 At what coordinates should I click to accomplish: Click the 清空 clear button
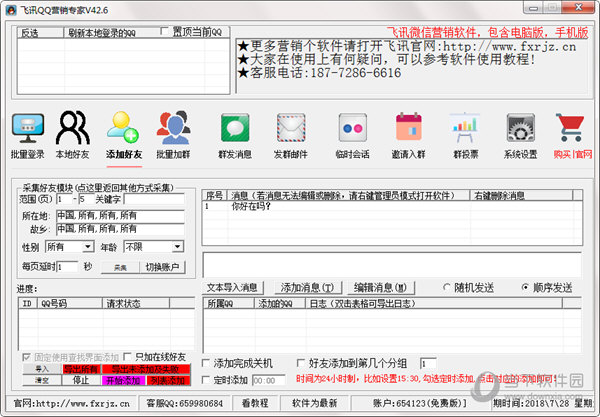click(x=42, y=380)
